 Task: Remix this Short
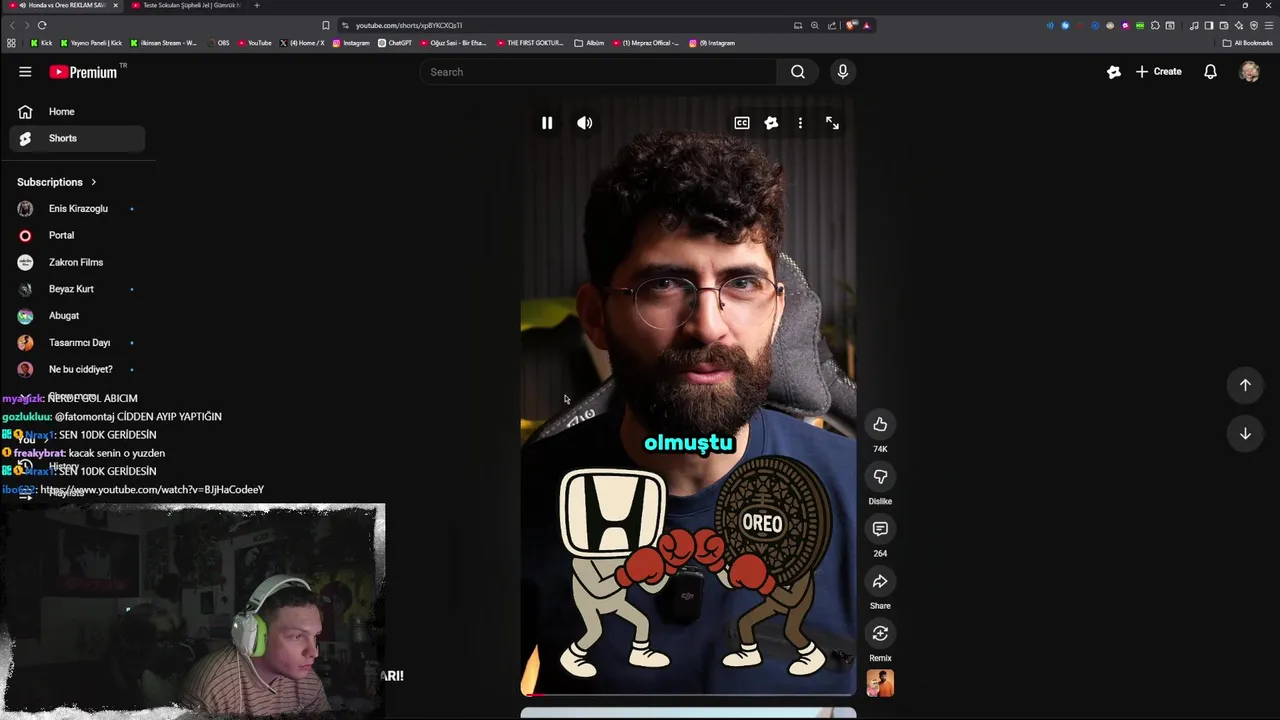pos(880,633)
